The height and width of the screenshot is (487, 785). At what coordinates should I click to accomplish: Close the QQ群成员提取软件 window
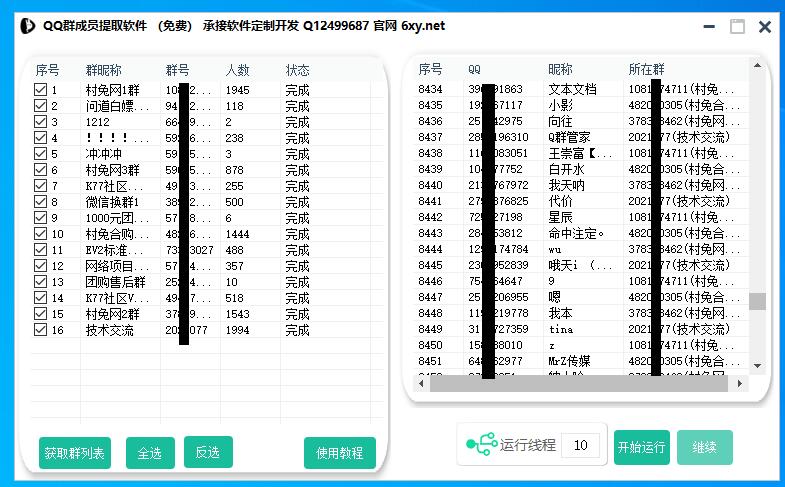pos(764,26)
